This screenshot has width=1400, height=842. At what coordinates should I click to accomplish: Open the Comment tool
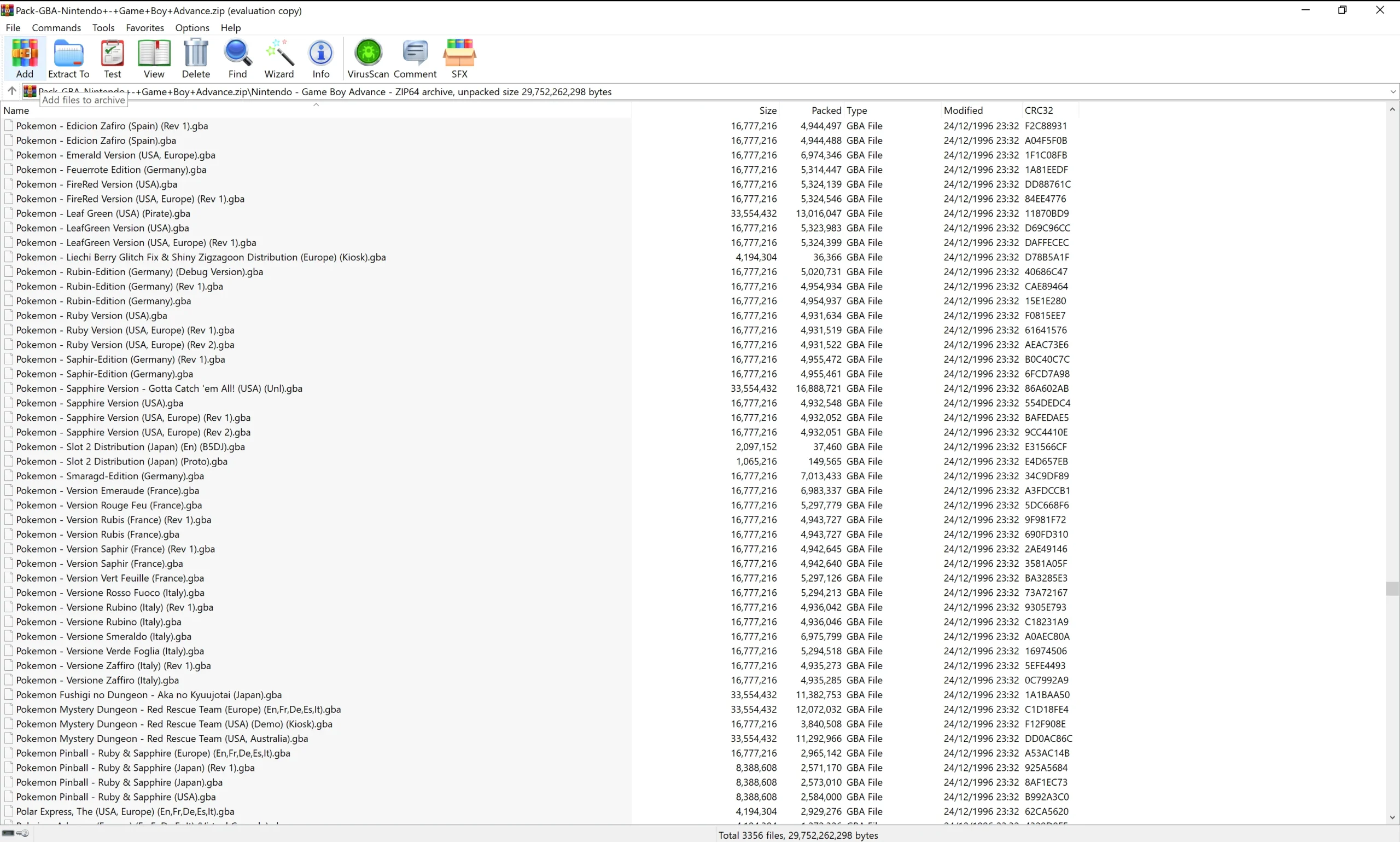click(x=415, y=58)
